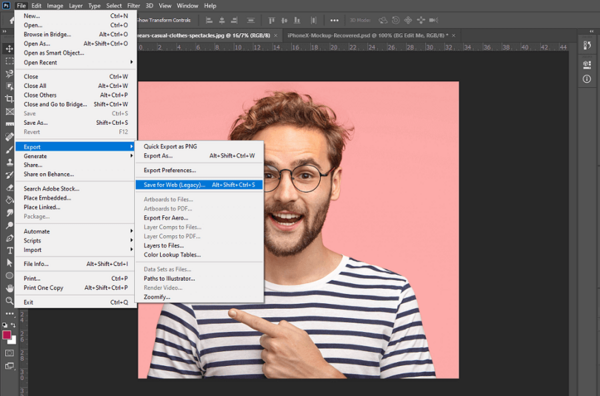Screen dimensions: 600x396
Task: Open the Edit Toolbar three-dots button
Action: (x=9, y=313)
